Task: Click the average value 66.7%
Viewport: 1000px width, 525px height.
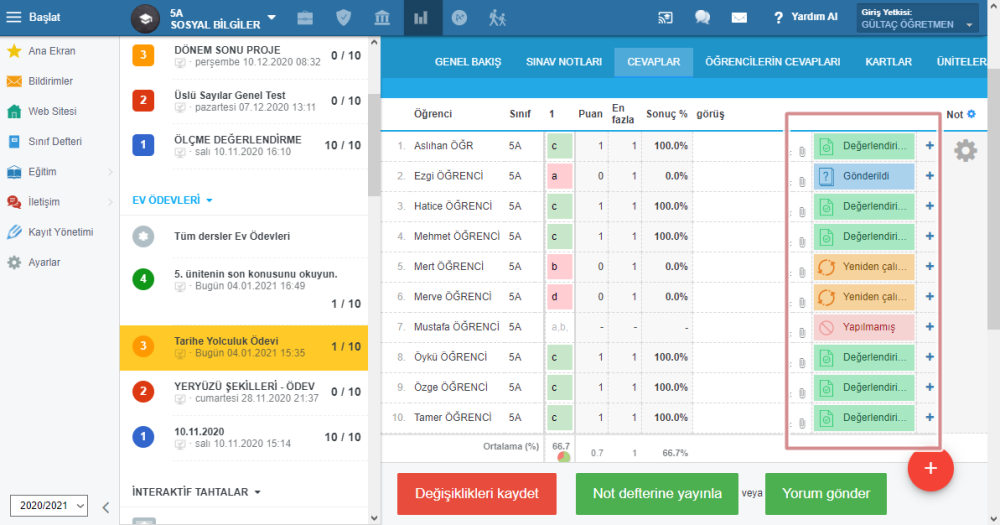Action: pyautogui.click(x=675, y=453)
